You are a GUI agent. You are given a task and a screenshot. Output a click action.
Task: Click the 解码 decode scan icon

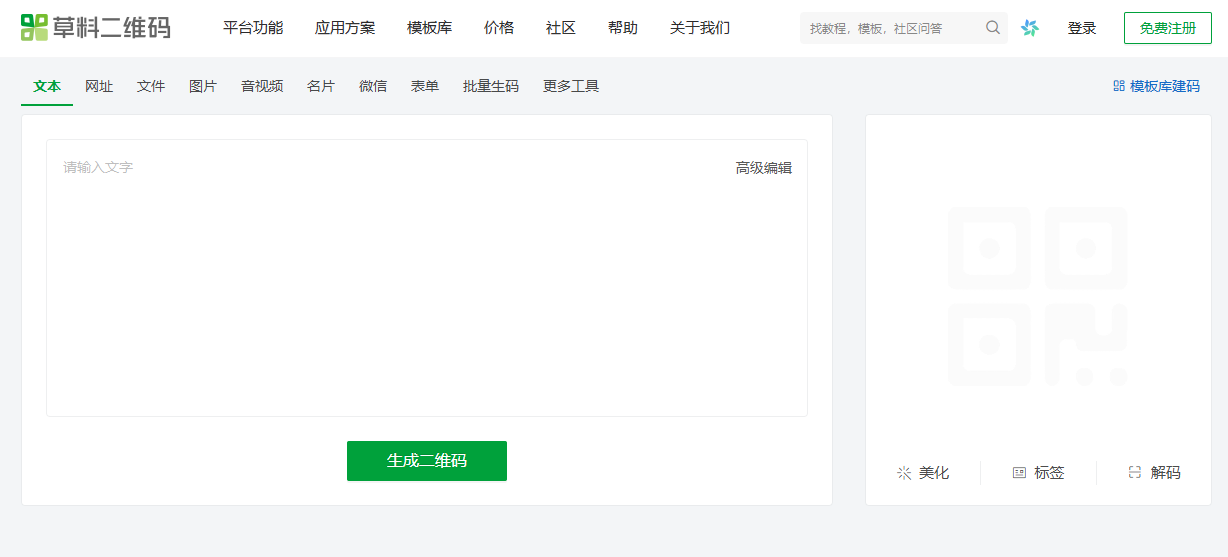(x=1135, y=473)
